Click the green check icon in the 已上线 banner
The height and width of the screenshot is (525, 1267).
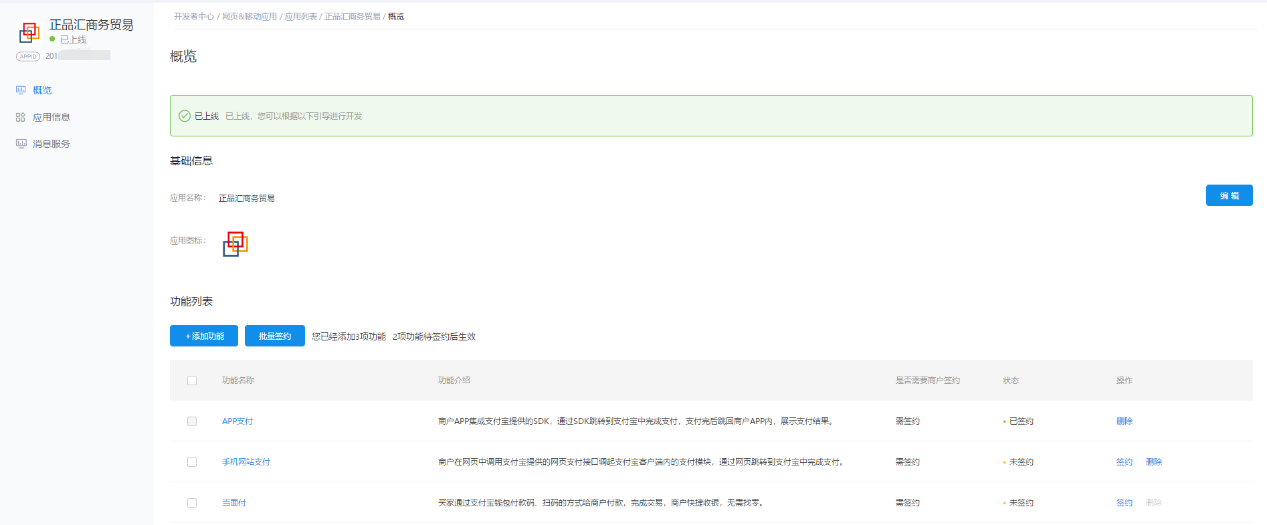pyautogui.click(x=184, y=116)
